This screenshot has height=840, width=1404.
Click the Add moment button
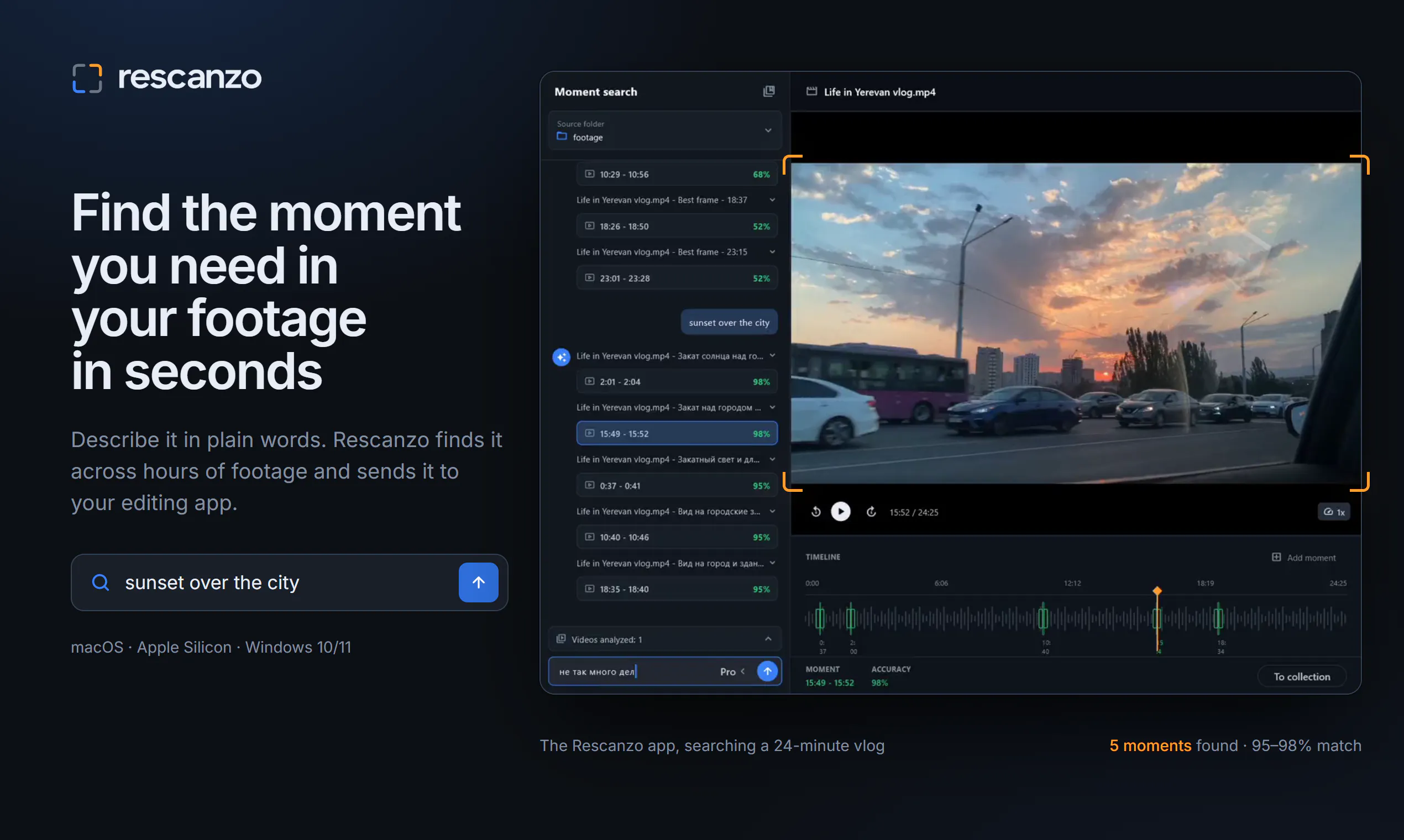click(1304, 558)
